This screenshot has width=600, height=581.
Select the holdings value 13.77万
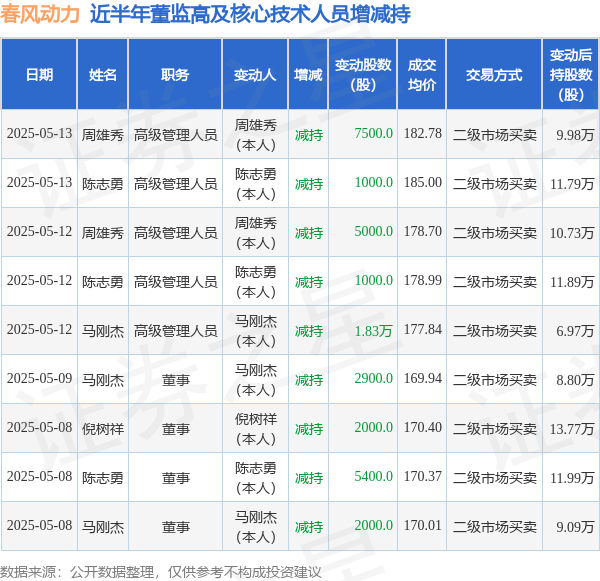(572, 428)
